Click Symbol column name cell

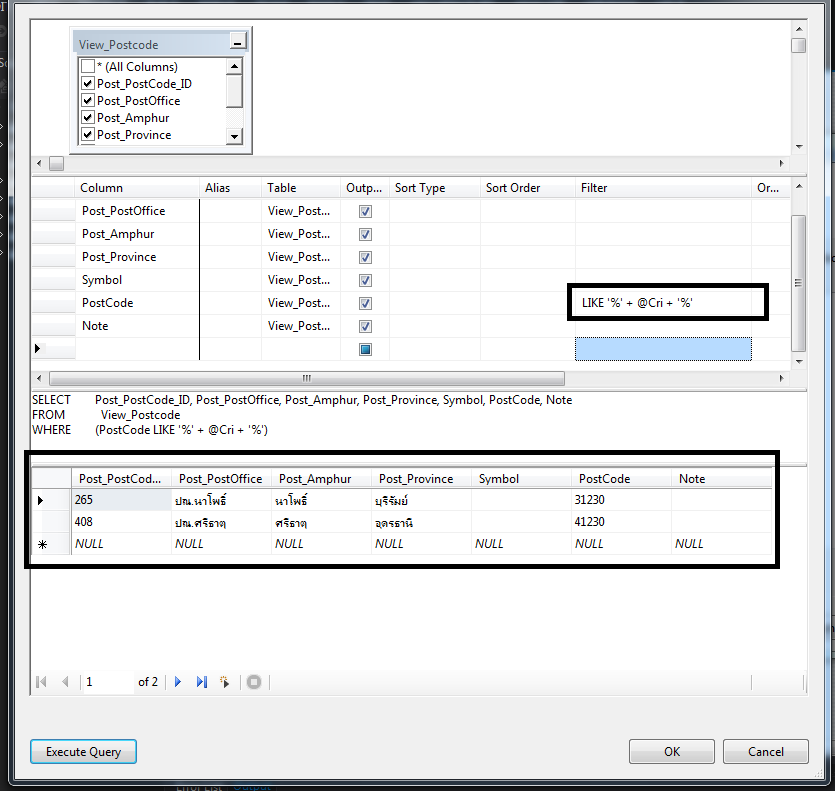[137, 280]
